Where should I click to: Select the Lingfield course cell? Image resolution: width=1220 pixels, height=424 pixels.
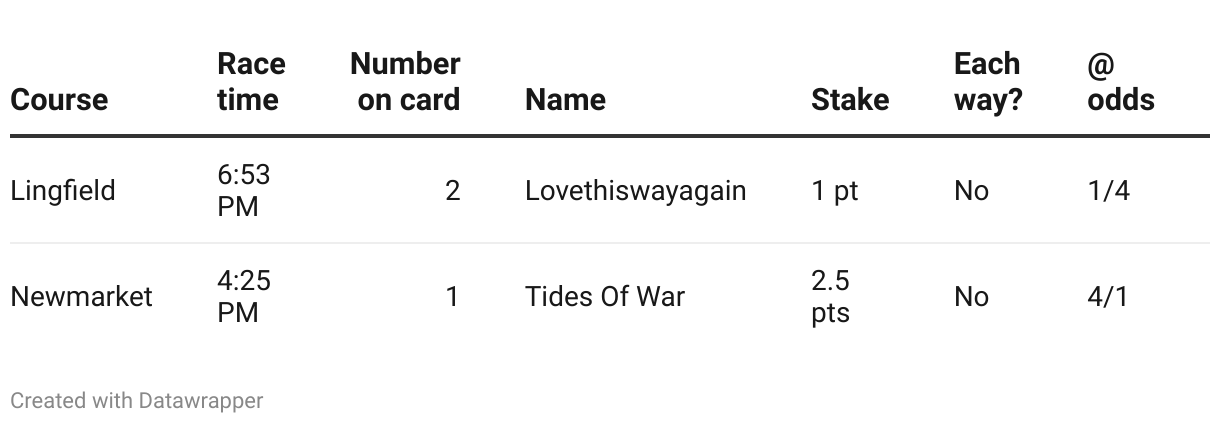click(63, 191)
